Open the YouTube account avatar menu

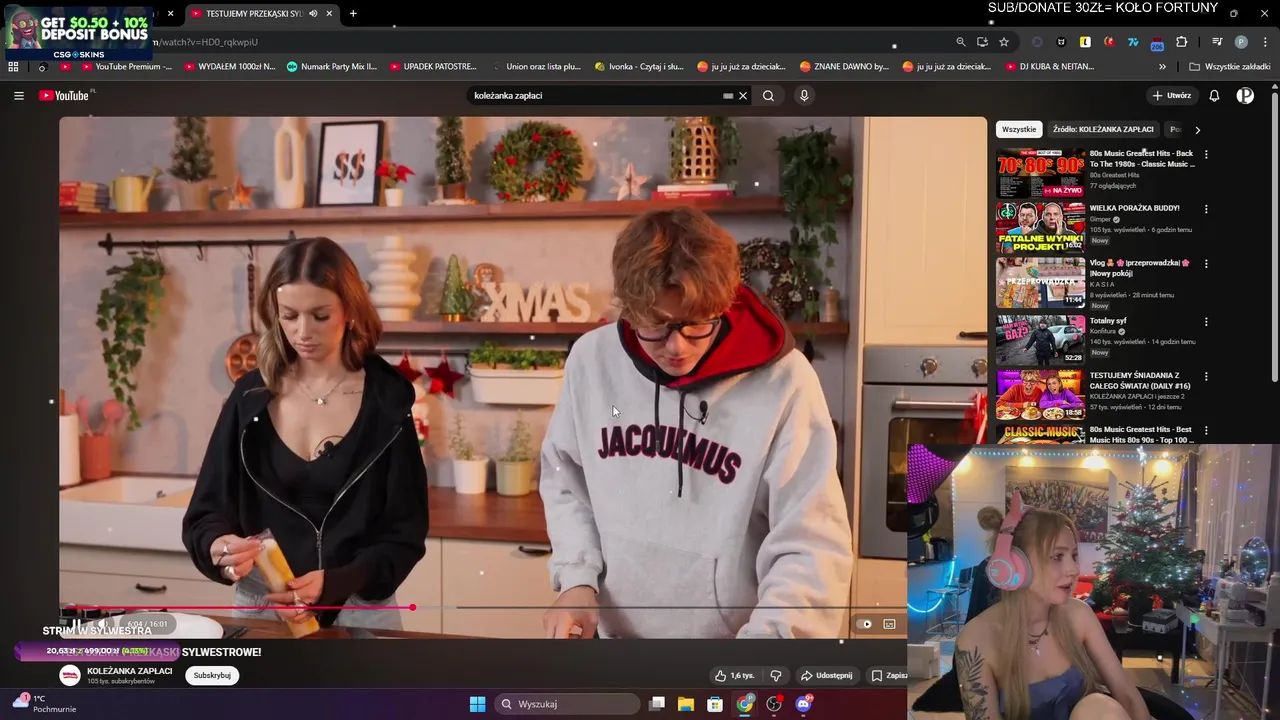point(1245,96)
